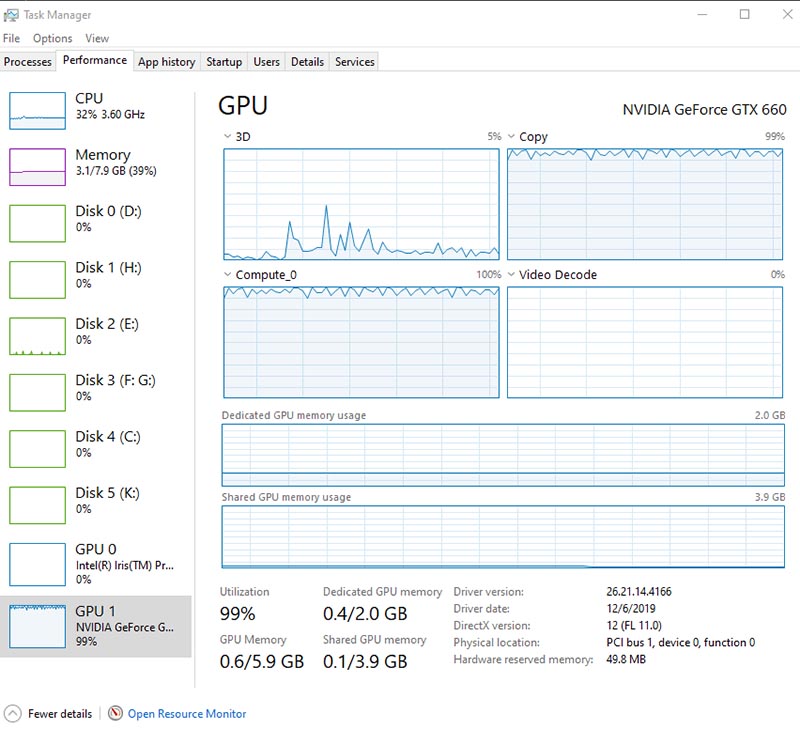Select Disk 2 (E:) thumbnail graph
The width and height of the screenshot is (800, 729).
(x=37, y=336)
